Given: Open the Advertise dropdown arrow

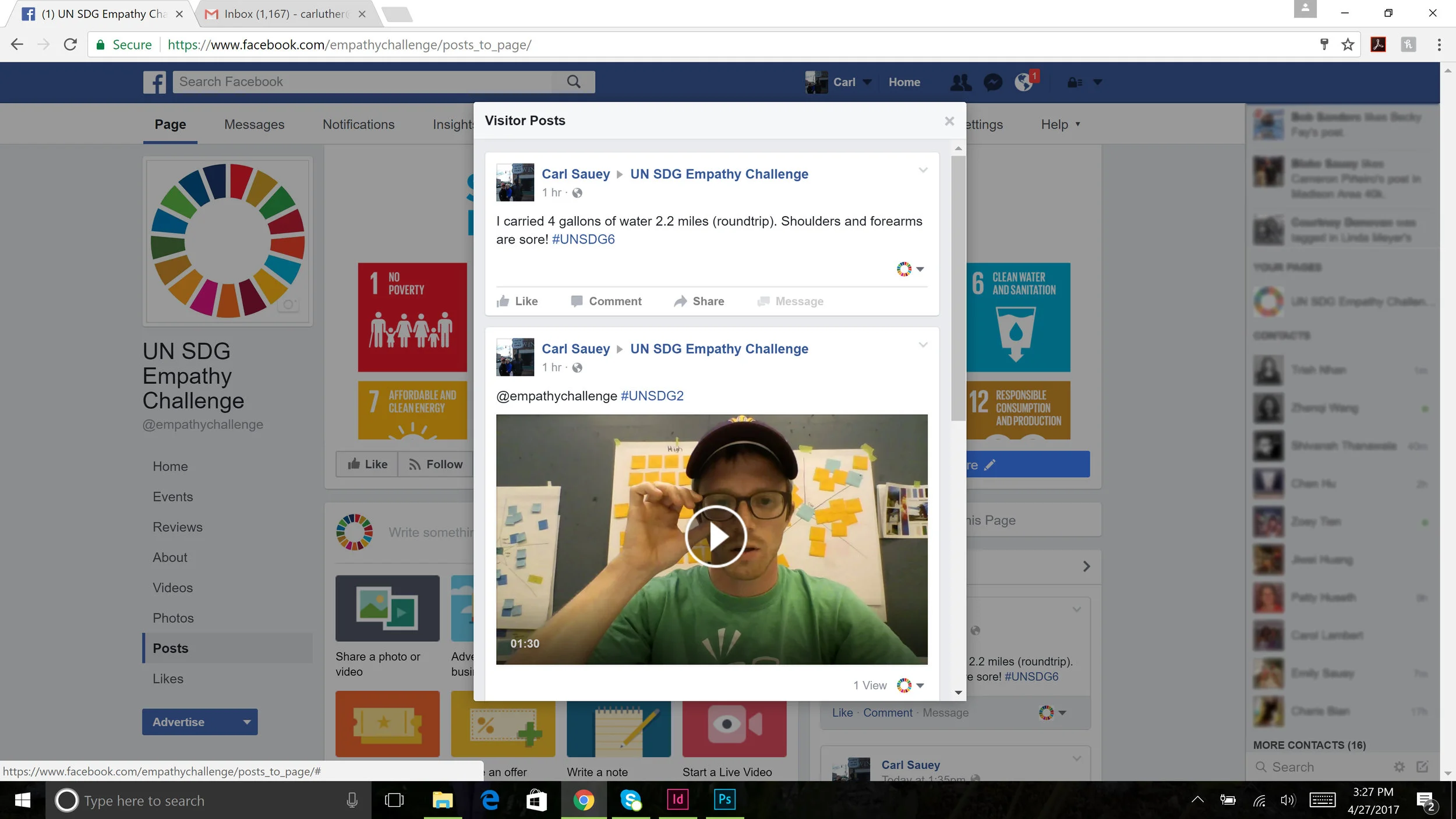Looking at the screenshot, I should tap(247, 722).
